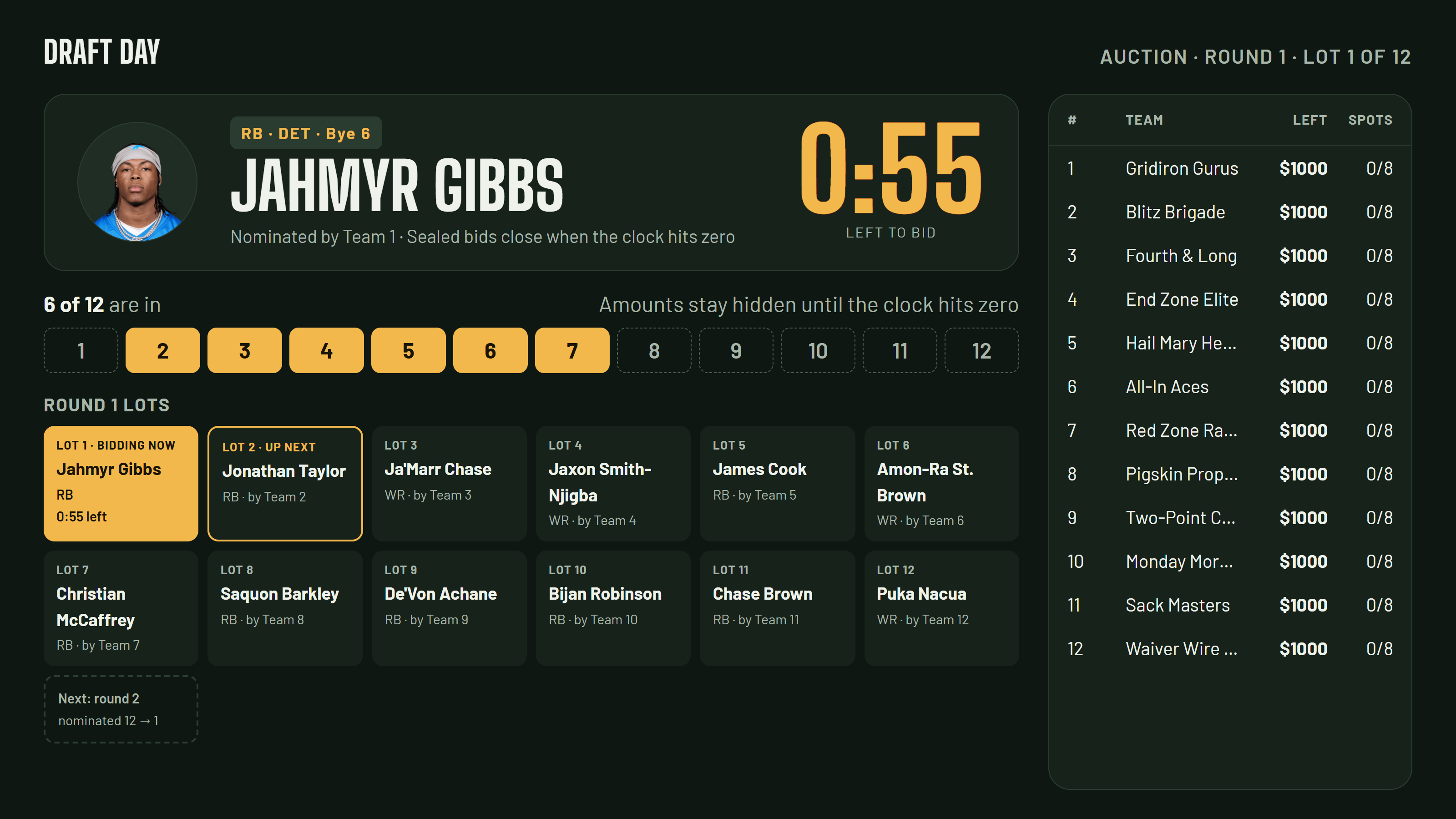Viewport: 1456px width, 819px height.
Task: Open Lot 9 De'Von Achane card
Action: [450, 608]
